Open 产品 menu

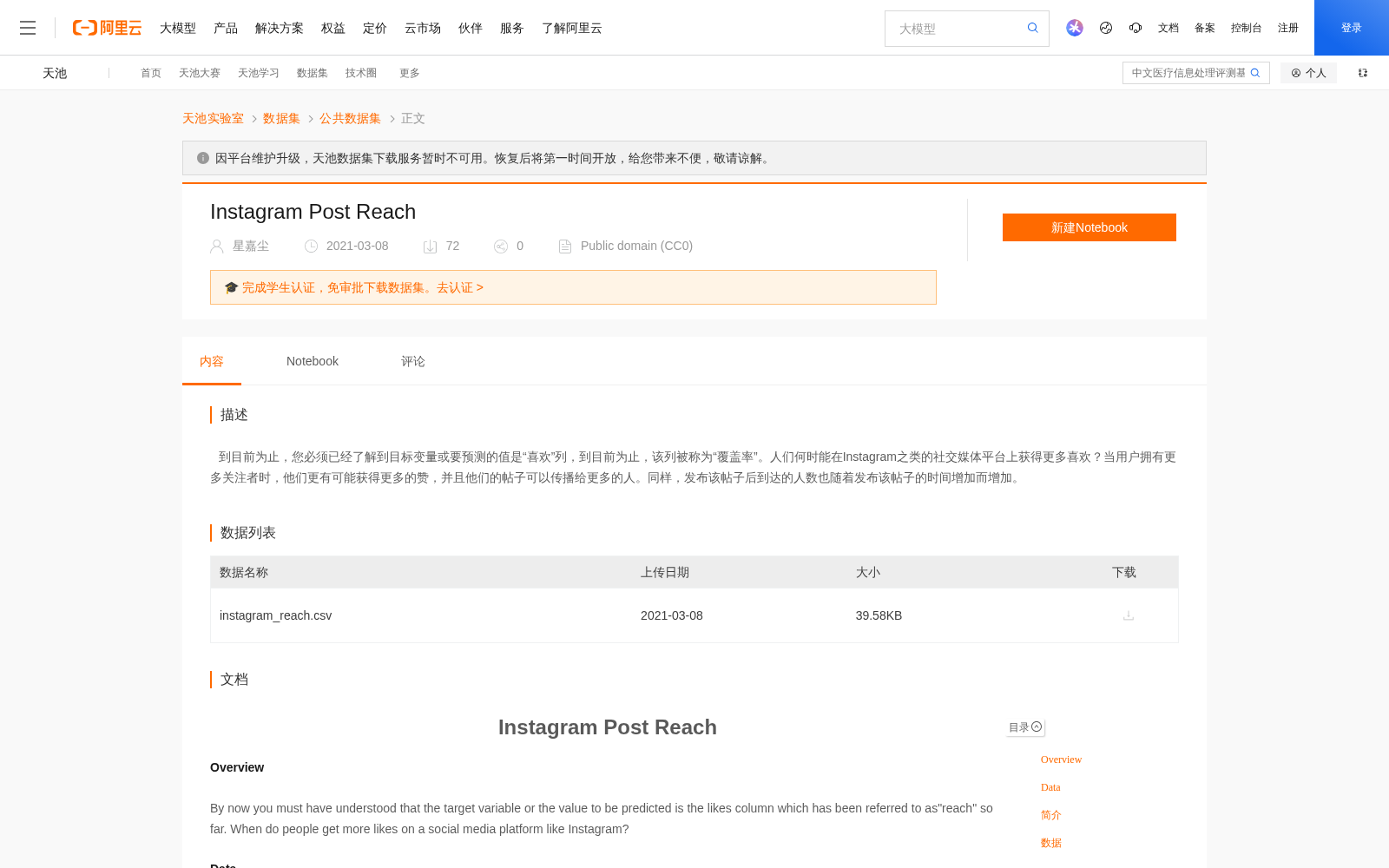(226, 28)
